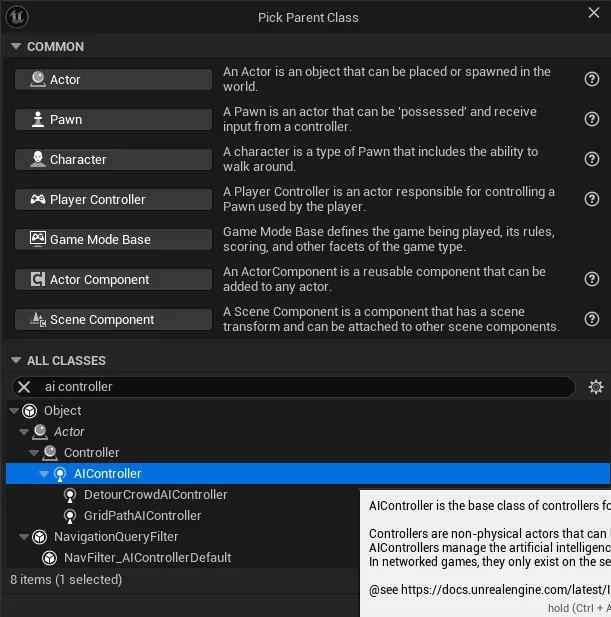Click the docs.unrealengine.com link in tooltip
The height and width of the screenshot is (617, 611).
pos(506,589)
